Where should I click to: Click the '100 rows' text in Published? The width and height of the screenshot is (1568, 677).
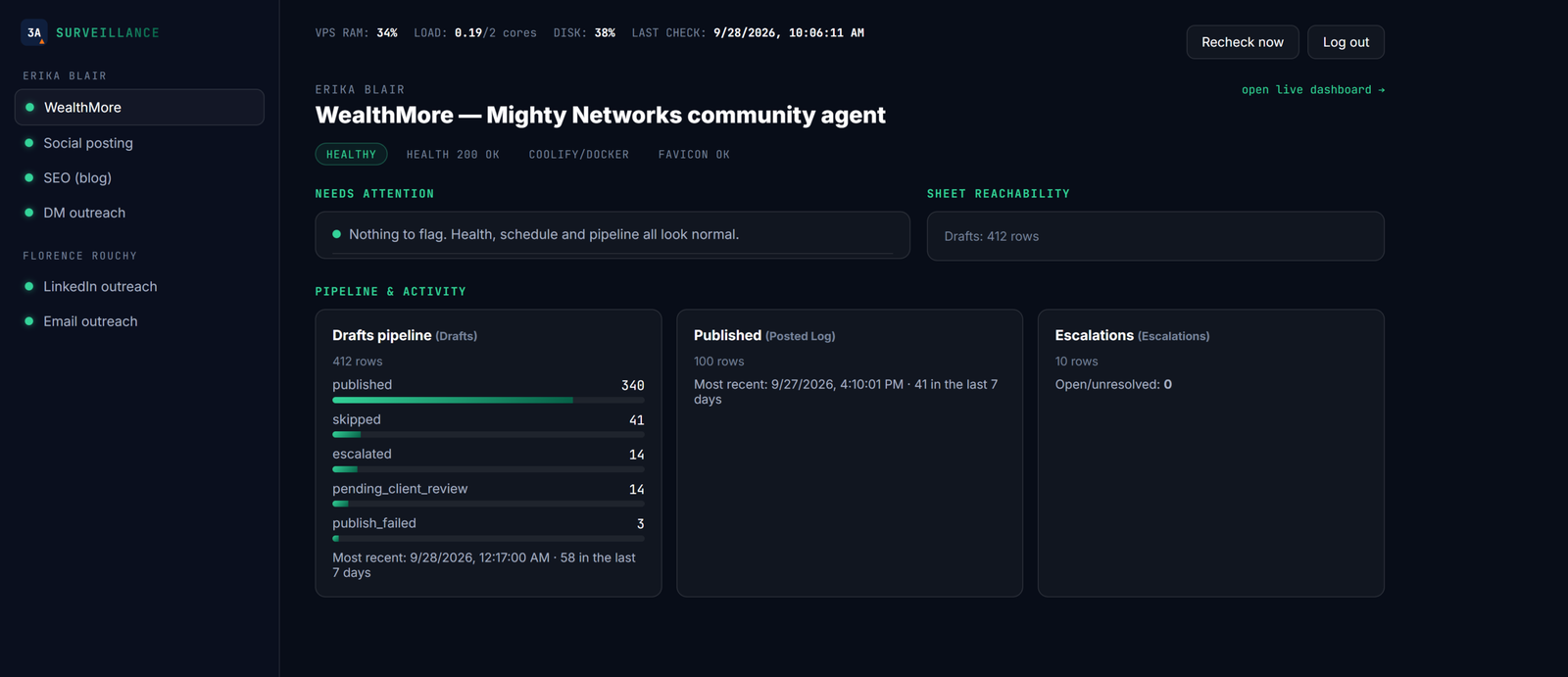click(x=719, y=362)
